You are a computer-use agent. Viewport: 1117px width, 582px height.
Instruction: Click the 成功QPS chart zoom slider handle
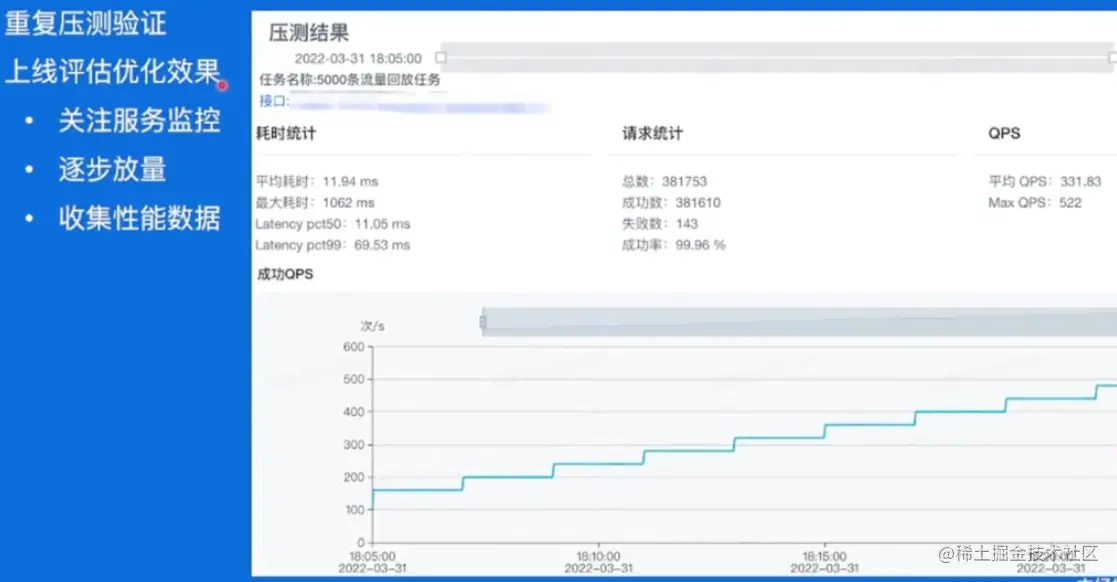(x=483, y=322)
